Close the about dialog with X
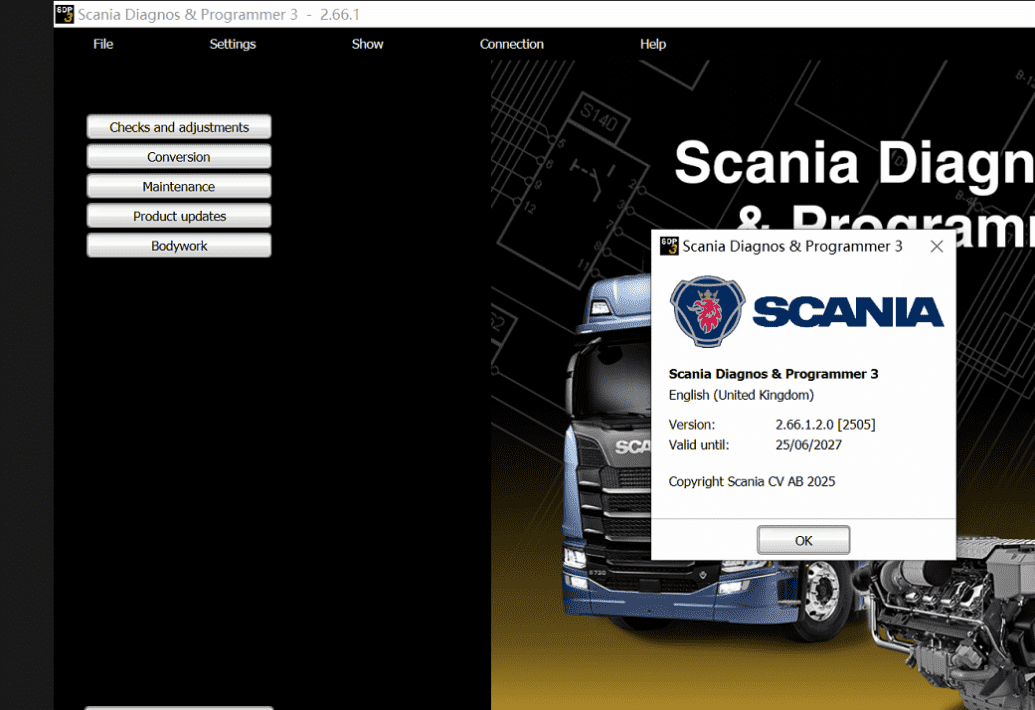 click(937, 246)
